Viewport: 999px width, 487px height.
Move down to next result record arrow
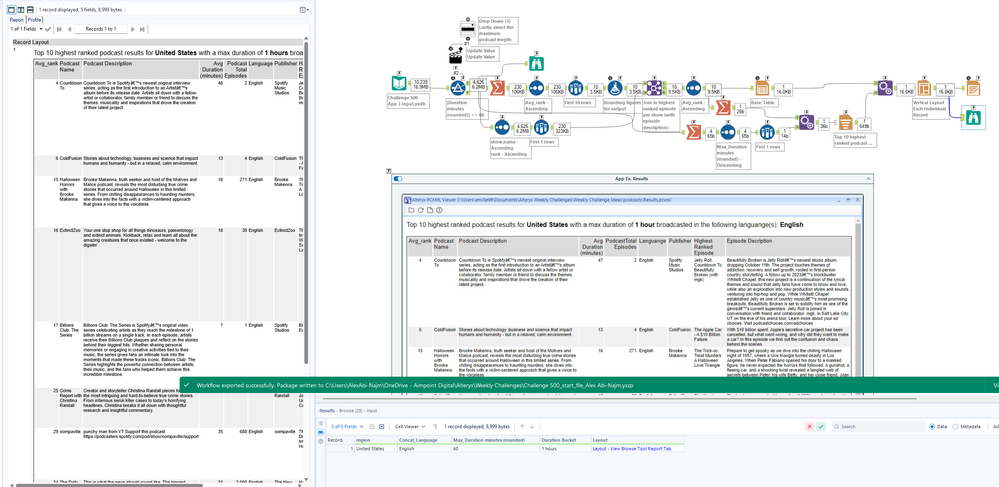(532, 426)
